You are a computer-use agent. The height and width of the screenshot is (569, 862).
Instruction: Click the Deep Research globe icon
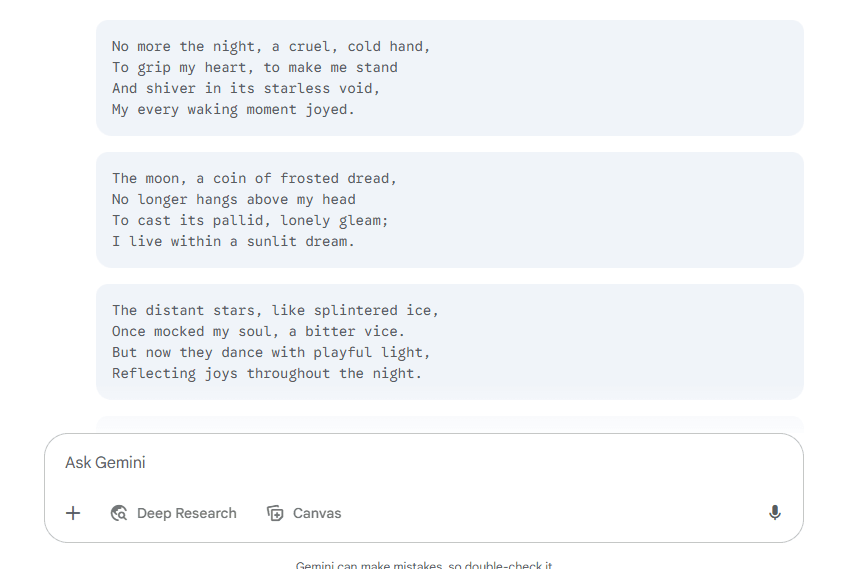[119, 513]
